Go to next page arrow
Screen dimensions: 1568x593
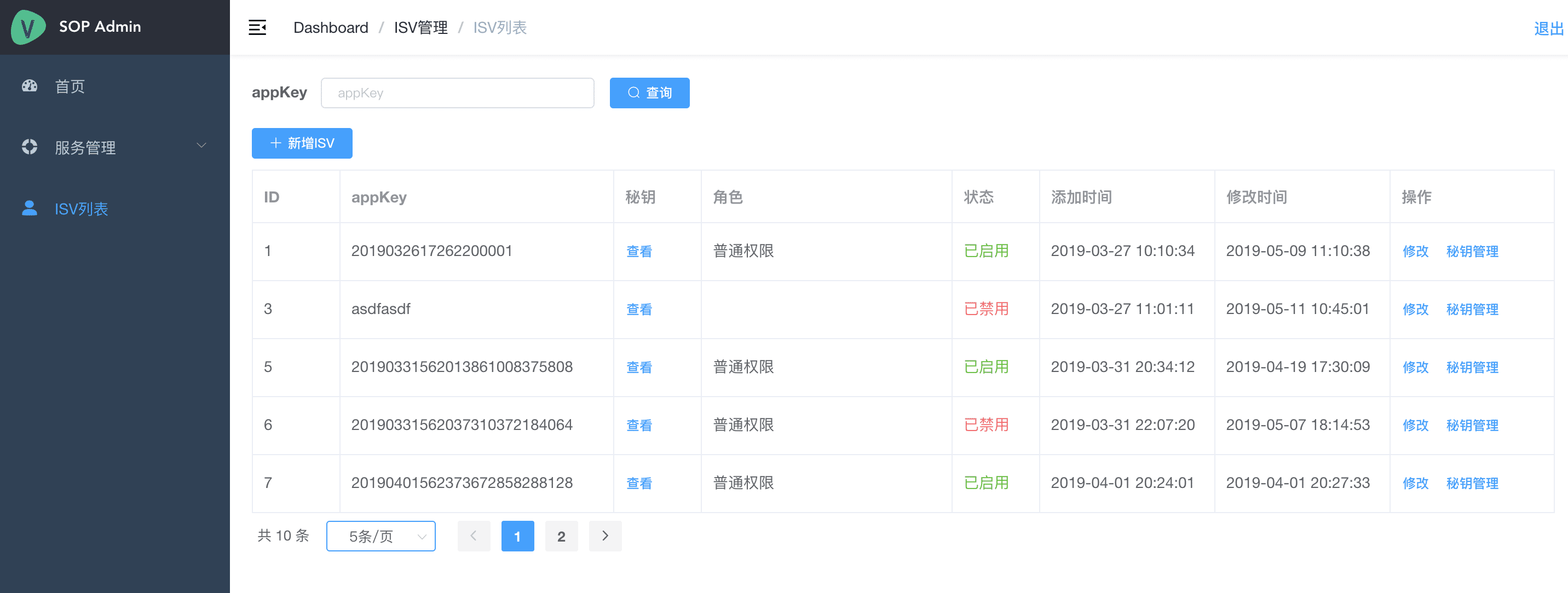(605, 536)
